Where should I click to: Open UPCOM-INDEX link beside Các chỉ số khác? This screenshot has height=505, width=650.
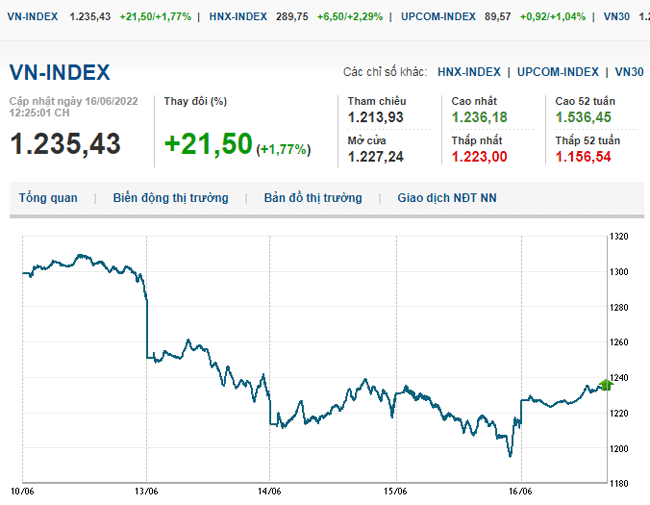tap(558, 72)
